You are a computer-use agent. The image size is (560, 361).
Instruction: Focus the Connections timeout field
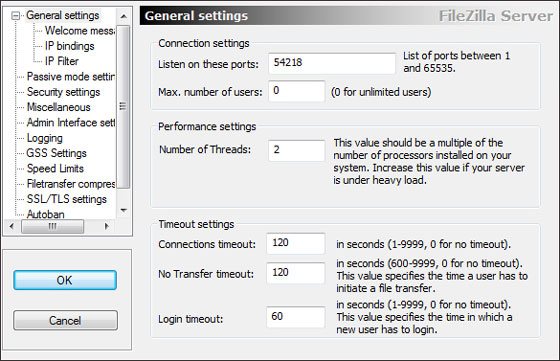click(296, 244)
